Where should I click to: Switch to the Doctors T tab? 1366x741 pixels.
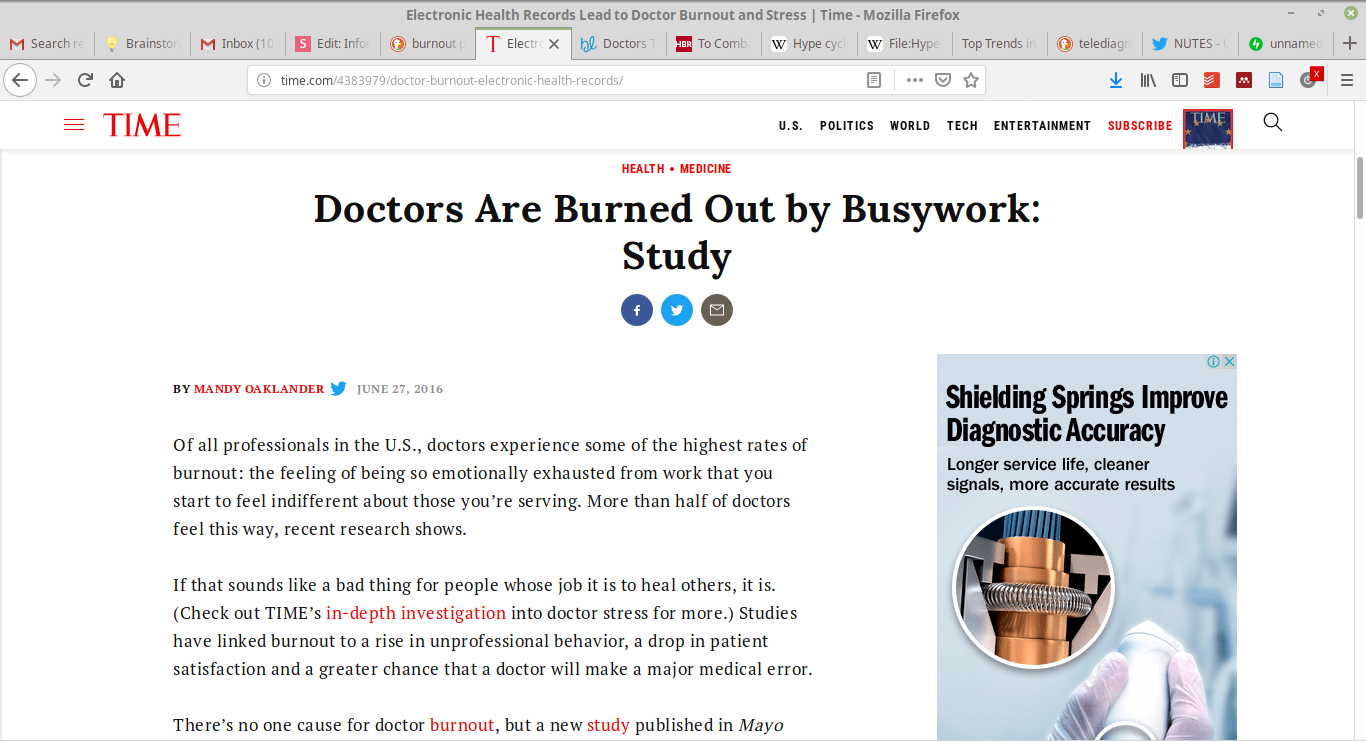point(620,43)
